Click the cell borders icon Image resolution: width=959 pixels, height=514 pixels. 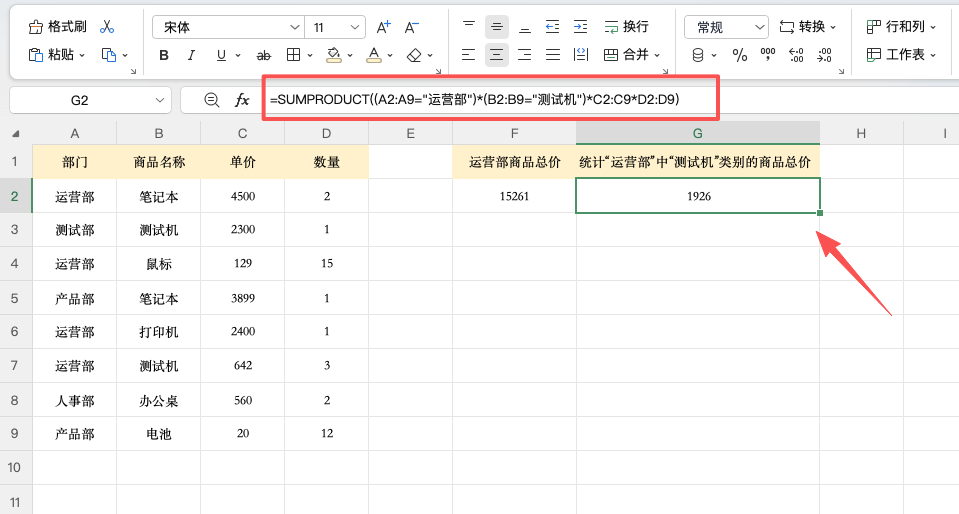294,56
